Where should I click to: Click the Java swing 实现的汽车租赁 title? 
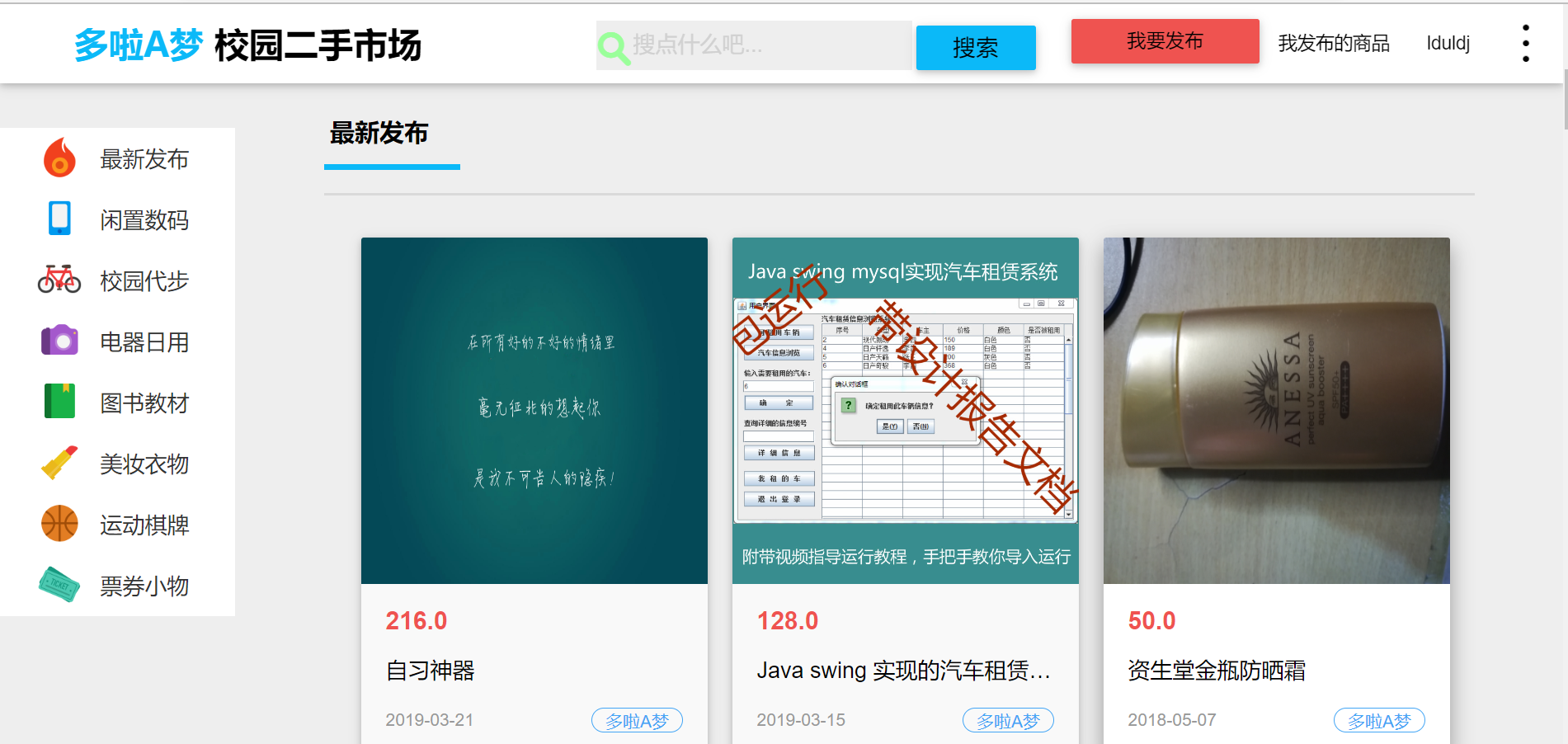(x=904, y=671)
